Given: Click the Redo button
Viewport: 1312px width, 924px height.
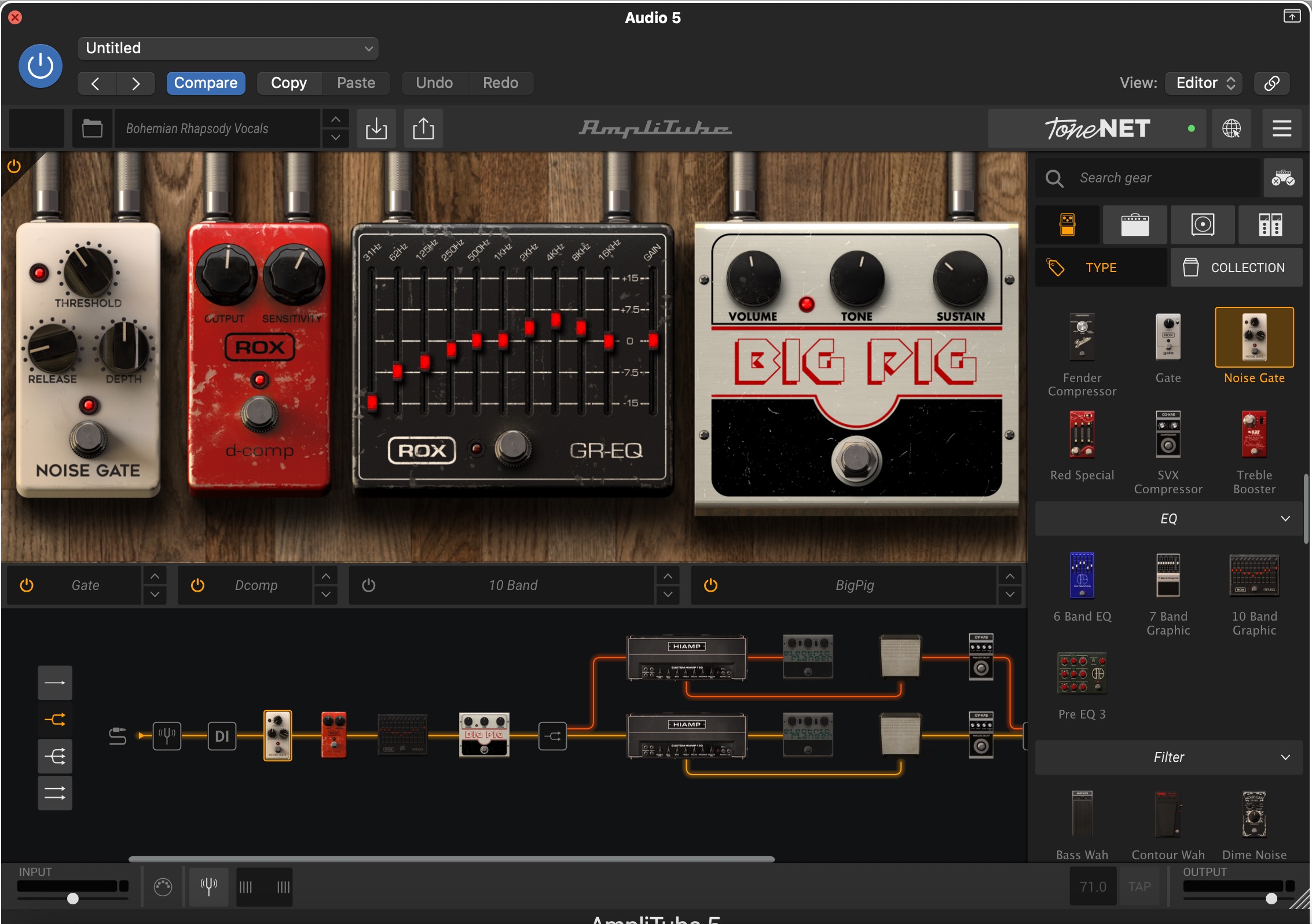Looking at the screenshot, I should click(501, 83).
